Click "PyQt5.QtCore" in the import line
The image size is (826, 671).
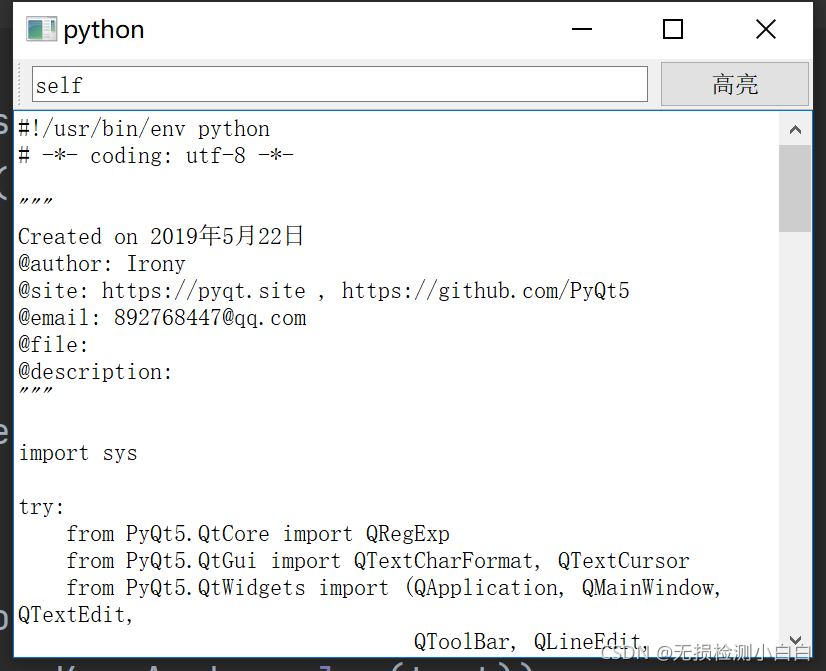click(x=198, y=534)
